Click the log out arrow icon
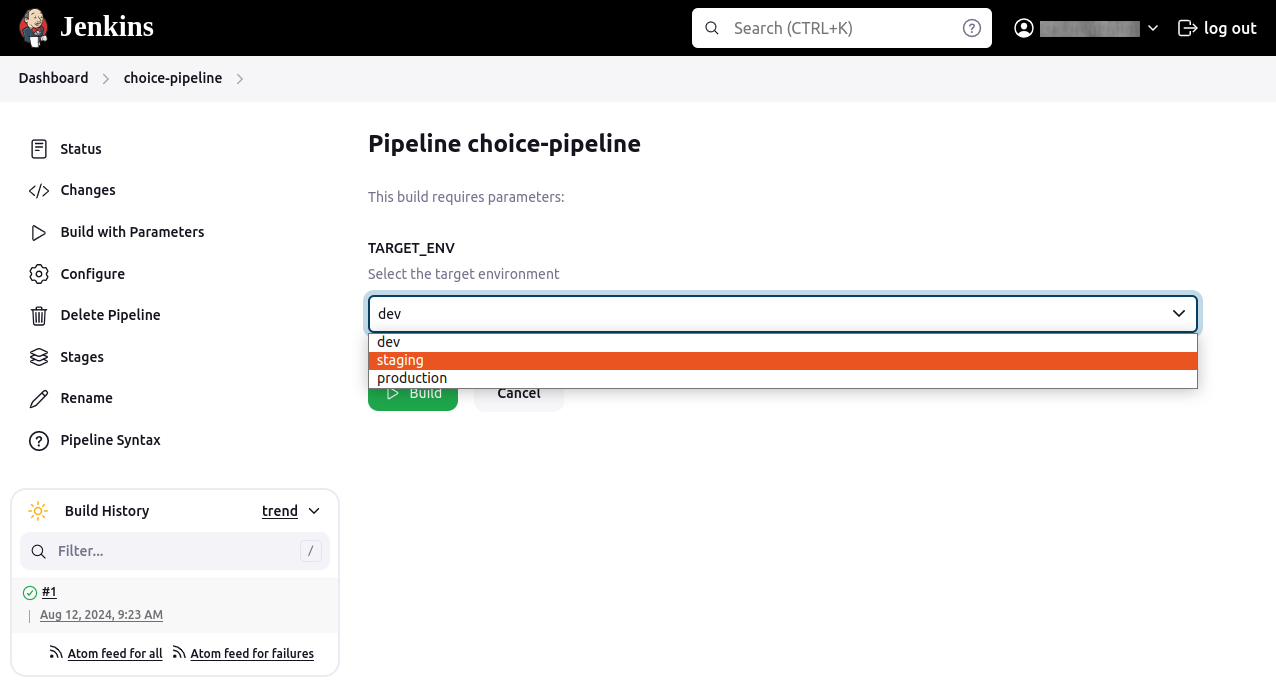The height and width of the screenshot is (688, 1276). point(1187,28)
